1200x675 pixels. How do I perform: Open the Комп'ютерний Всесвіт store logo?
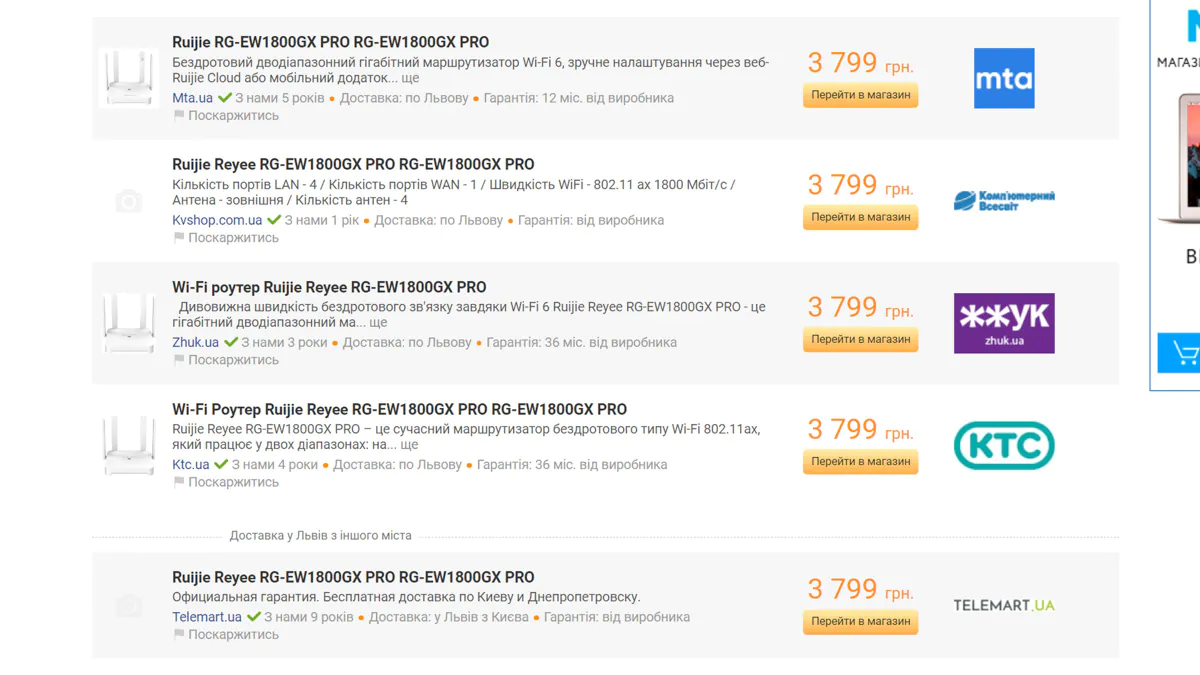[1004, 201]
